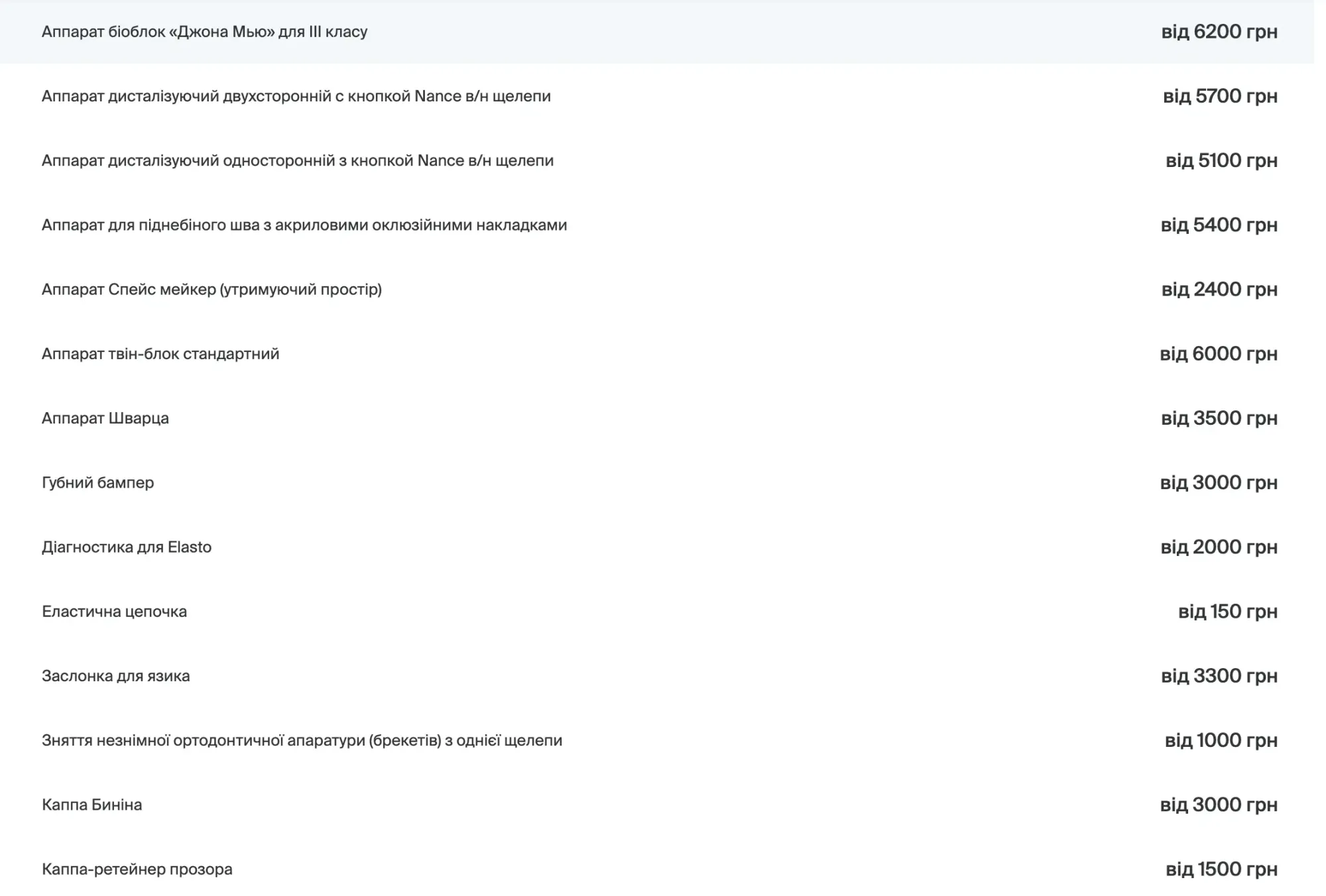Click Заслонка для язика service name
Viewport: 1326px width, 896px height.
115,675
